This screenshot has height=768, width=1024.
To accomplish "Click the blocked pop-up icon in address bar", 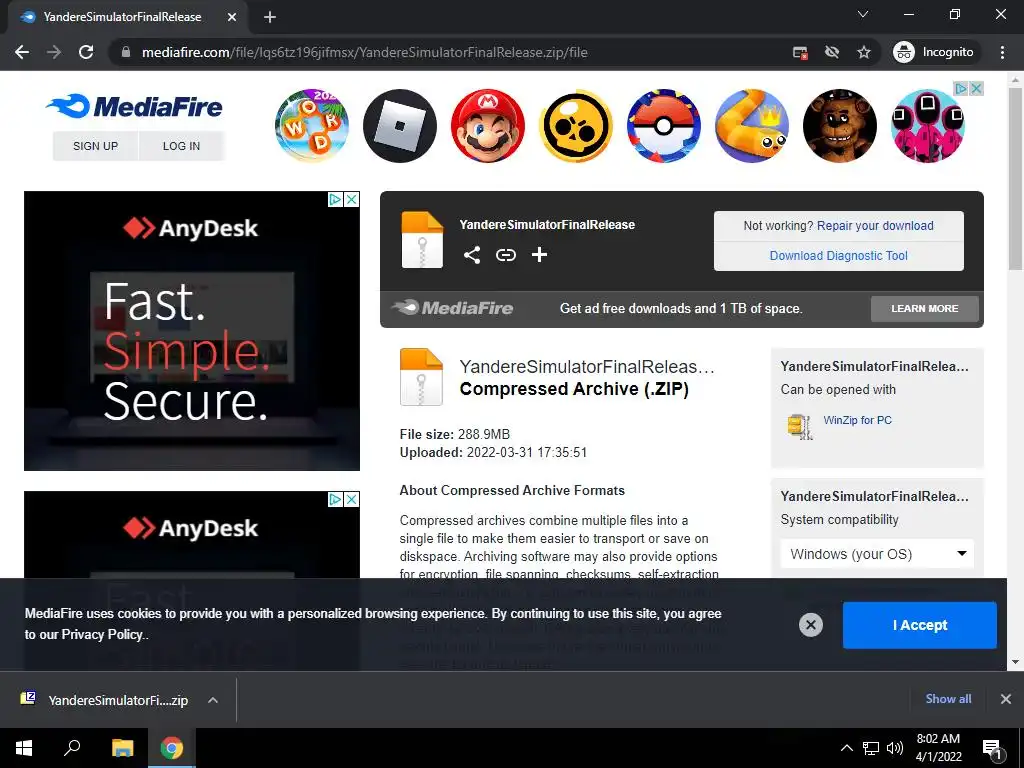I will click(800, 52).
